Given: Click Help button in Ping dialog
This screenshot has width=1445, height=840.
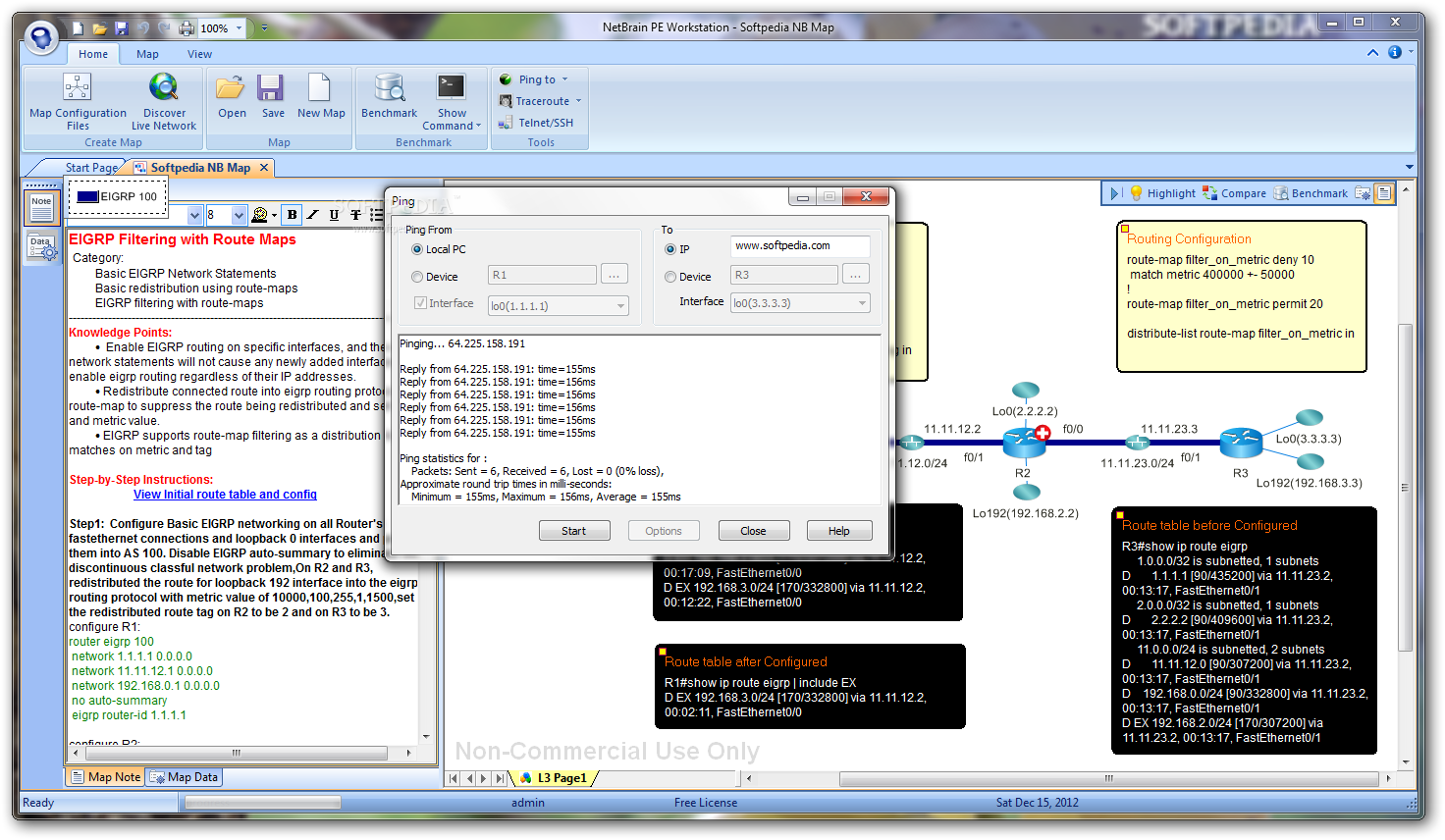Looking at the screenshot, I should [838, 531].
